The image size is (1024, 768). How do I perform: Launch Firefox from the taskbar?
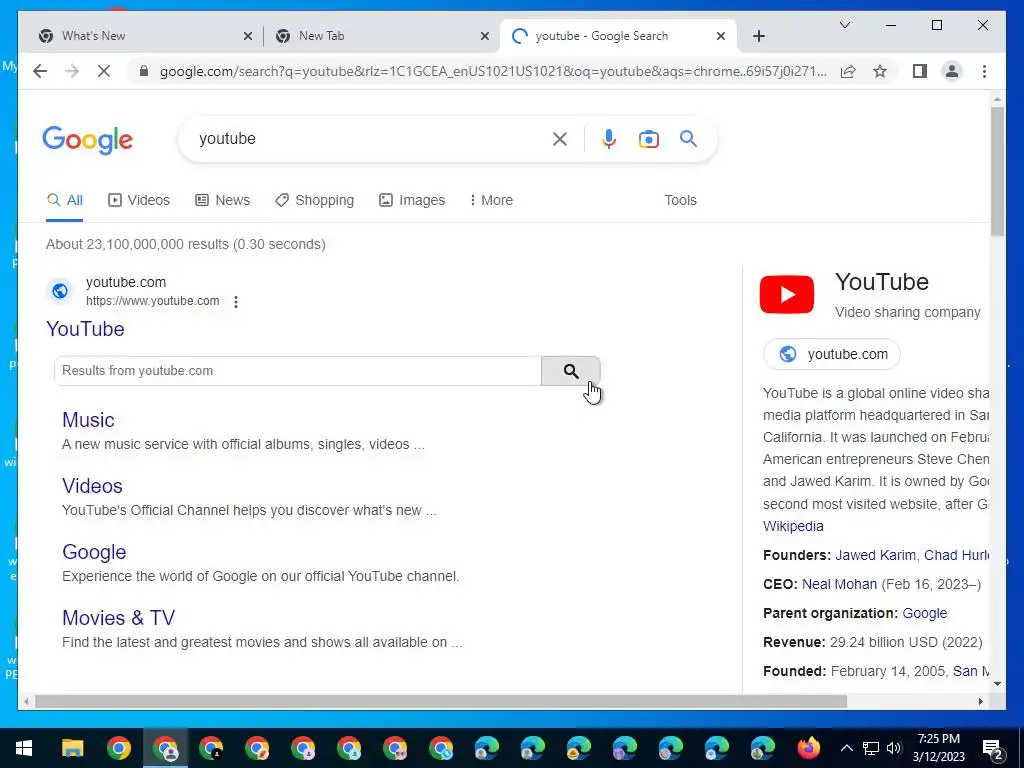point(808,748)
